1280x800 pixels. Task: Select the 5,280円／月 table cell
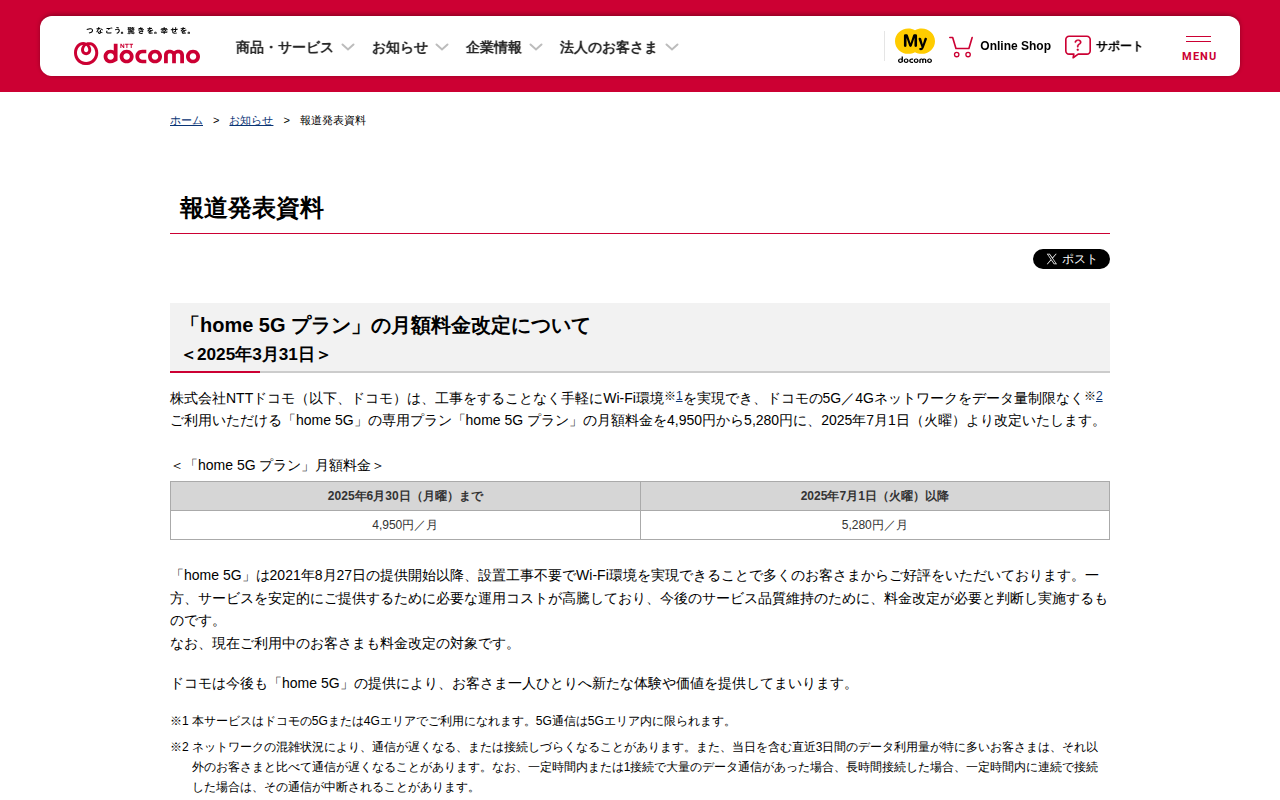875,525
